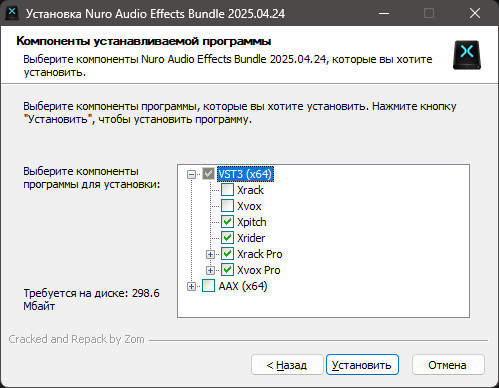Uncheck the Xpitch component
The image size is (499, 388).
[x=227, y=222]
